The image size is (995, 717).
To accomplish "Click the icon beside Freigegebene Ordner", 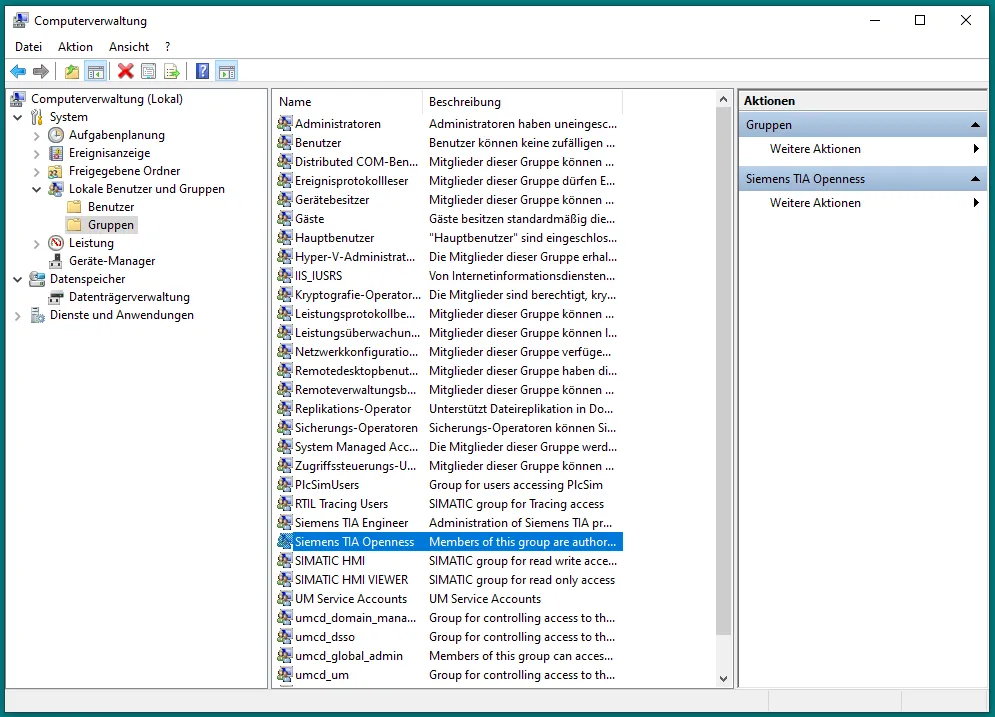I will coord(56,171).
